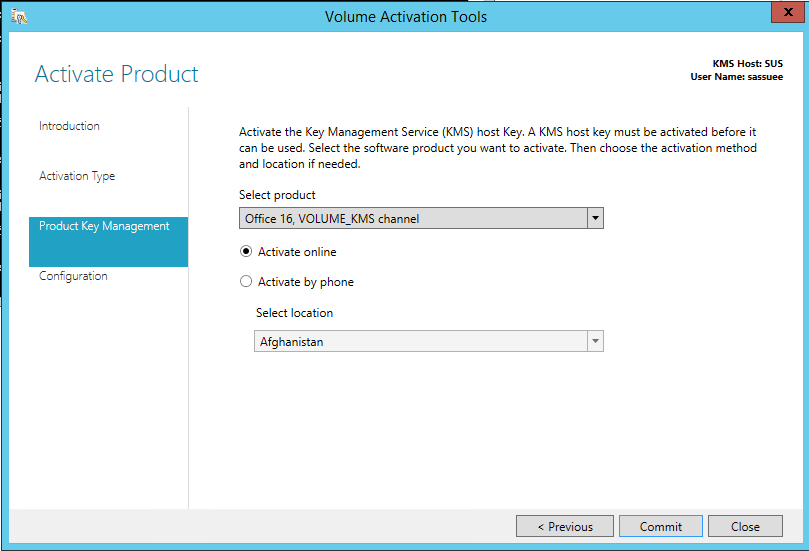Go to the Configuration step
This screenshot has height=551, width=809.
tap(73, 276)
